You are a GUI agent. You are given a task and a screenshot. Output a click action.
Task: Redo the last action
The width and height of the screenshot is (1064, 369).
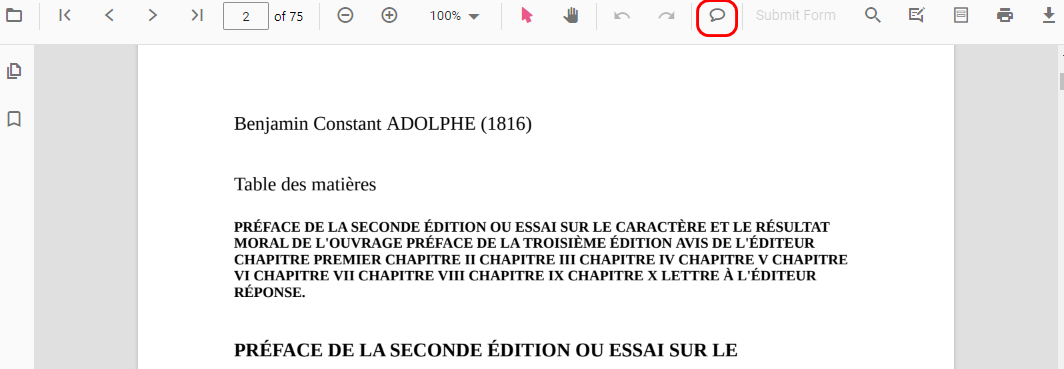tap(666, 16)
